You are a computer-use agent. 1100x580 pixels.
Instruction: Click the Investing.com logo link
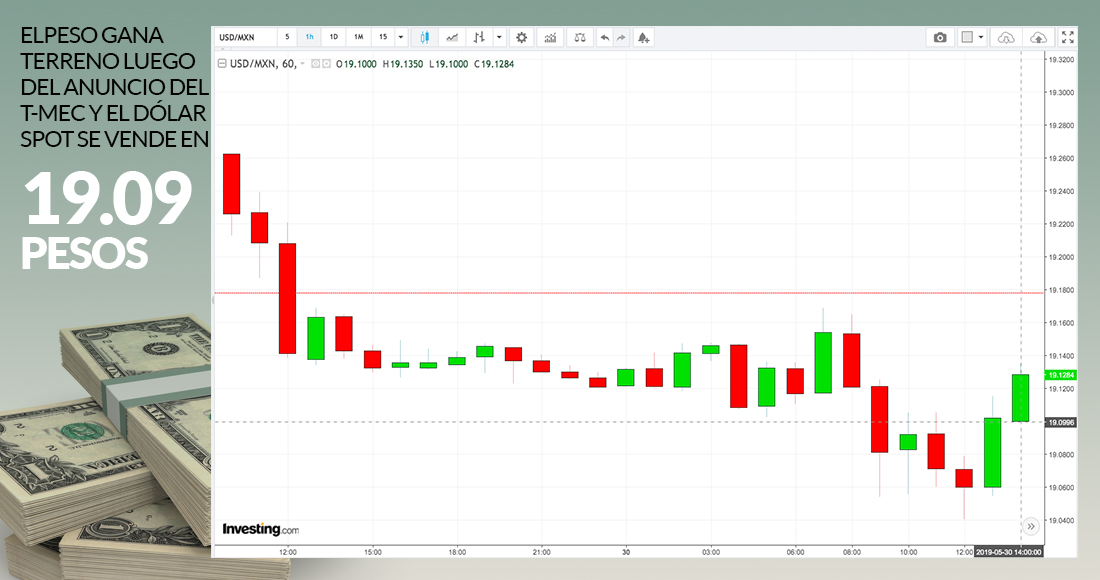260,528
